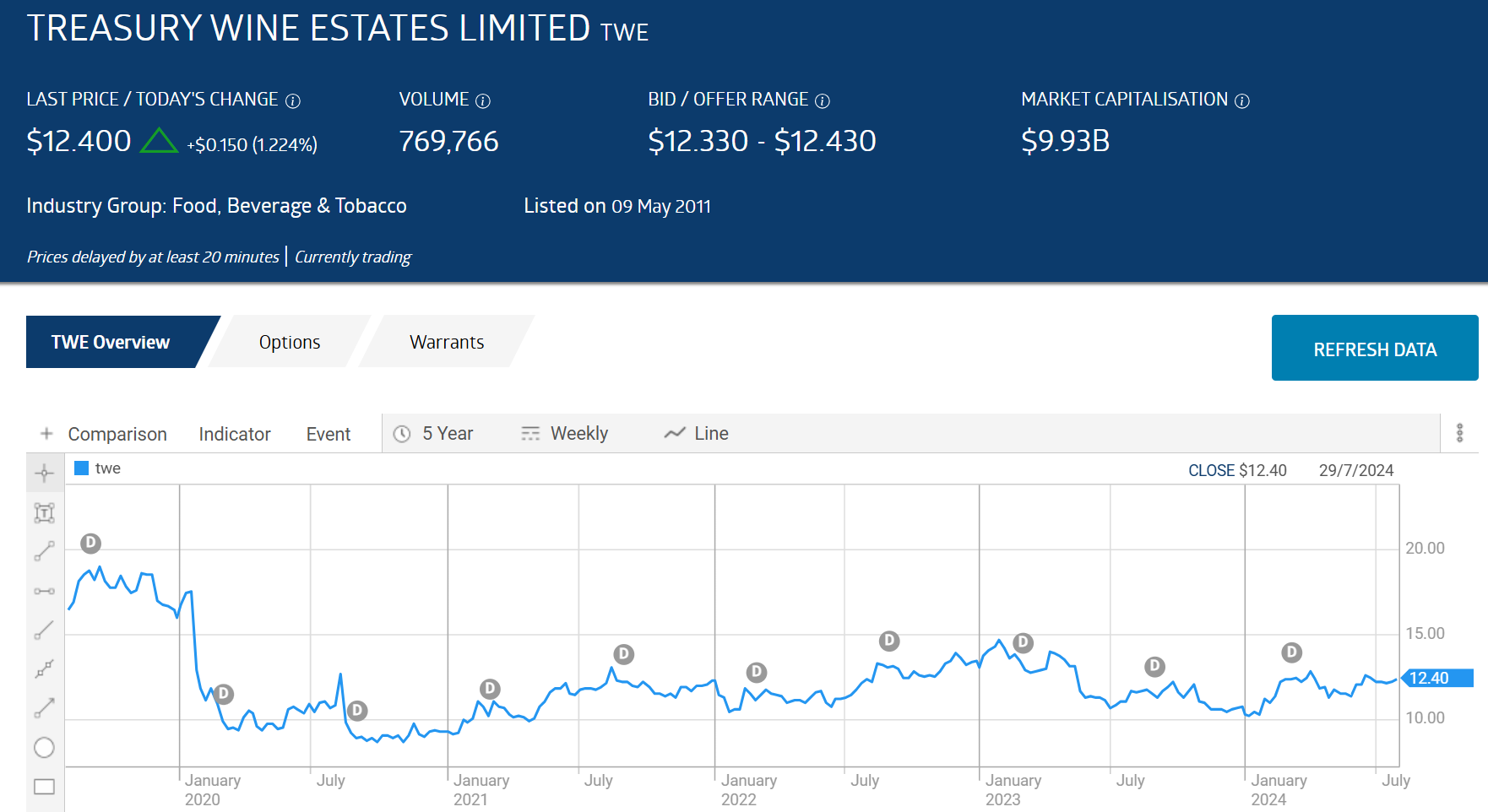Click info icon beside Market Capitalisation

[x=1242, y=101]
